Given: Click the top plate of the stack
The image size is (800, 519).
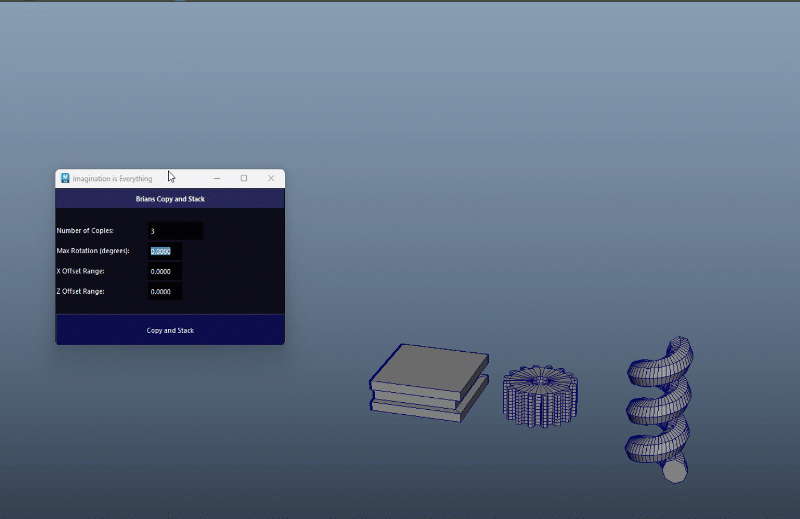Looking at the screenshot, I should tap(430, 361).
